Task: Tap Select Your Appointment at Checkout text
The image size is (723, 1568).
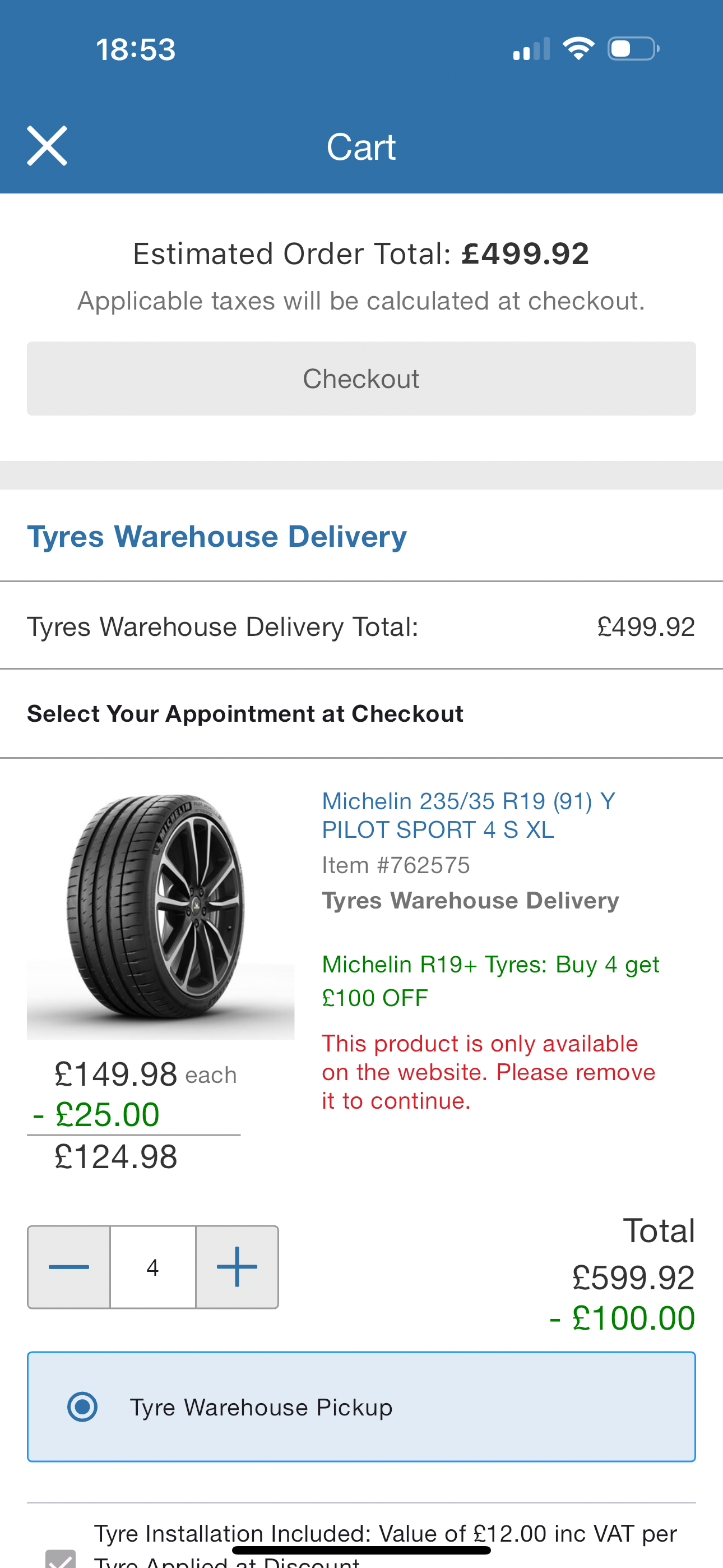Action: 245,713
